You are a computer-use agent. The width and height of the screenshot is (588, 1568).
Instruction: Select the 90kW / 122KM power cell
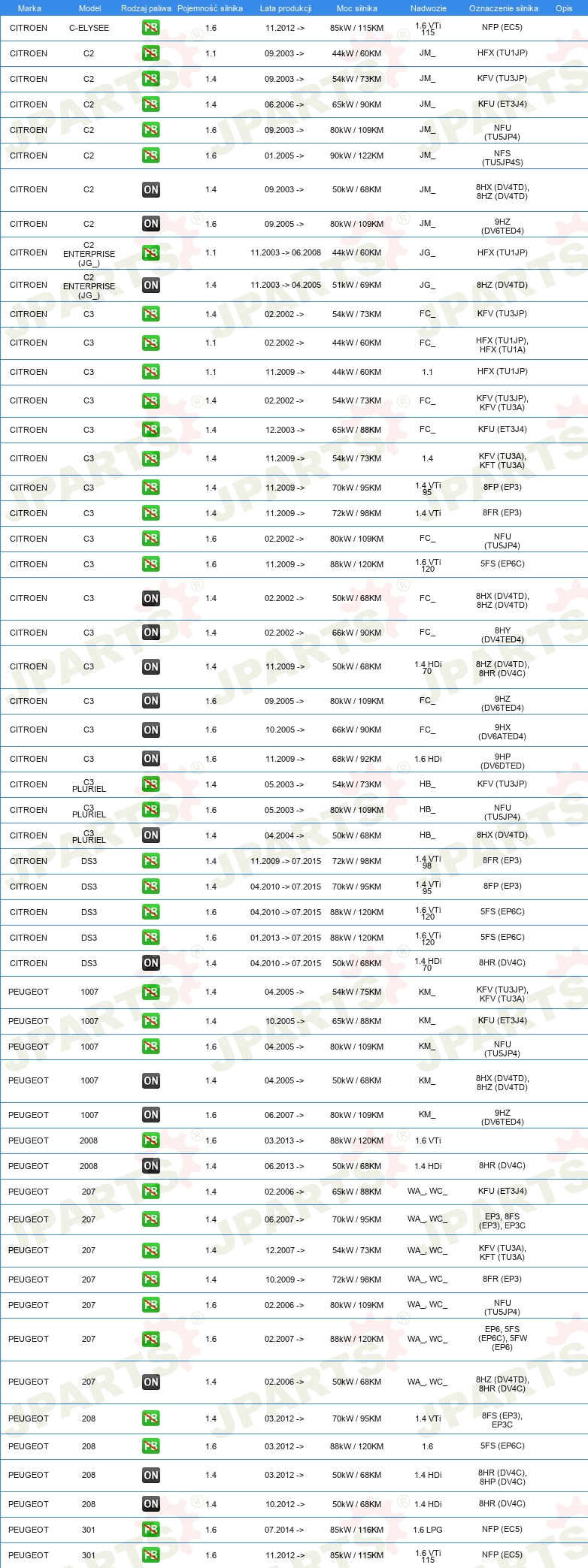click(x=356, y=156)
